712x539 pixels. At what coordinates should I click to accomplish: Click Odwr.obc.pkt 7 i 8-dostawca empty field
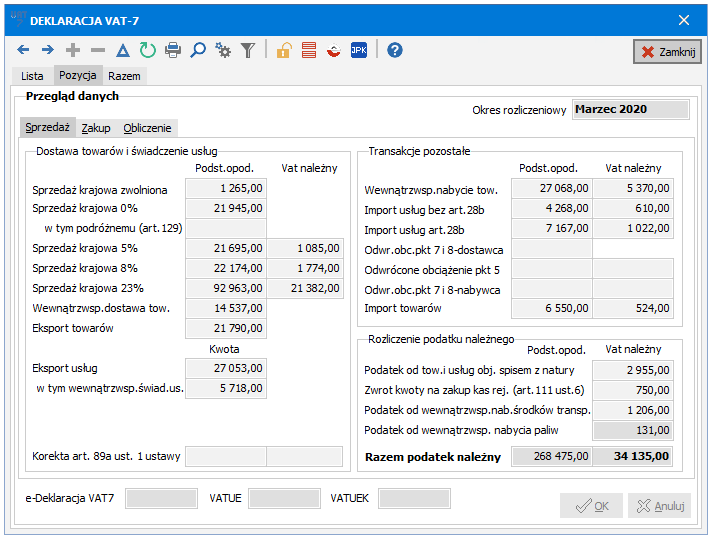(552, 248)
